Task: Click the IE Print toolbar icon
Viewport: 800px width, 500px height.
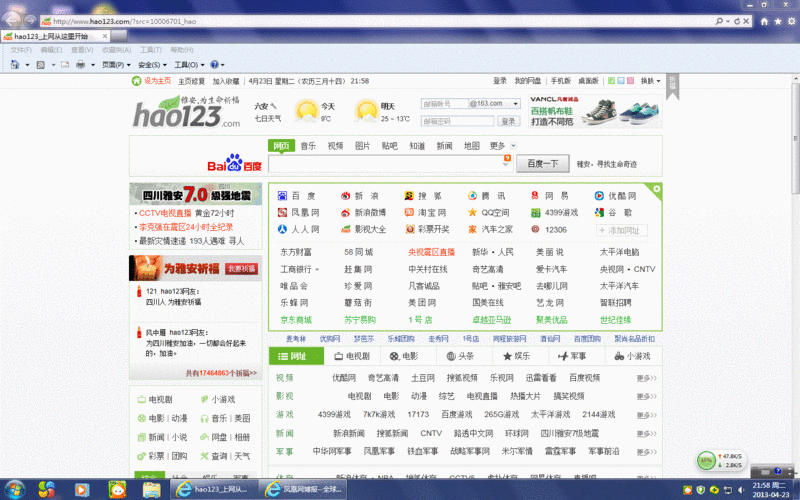Action: [x=81, y=65]
